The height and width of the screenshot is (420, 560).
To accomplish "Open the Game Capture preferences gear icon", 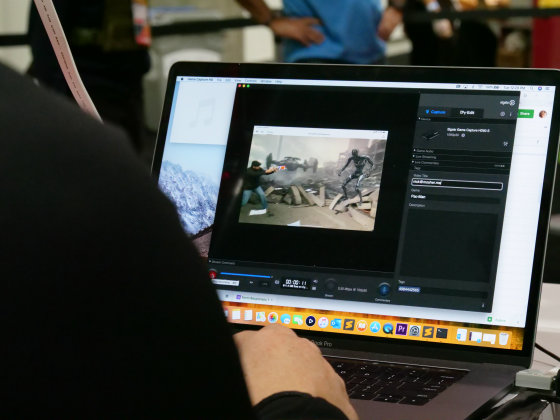I will [x=502, y=114].
